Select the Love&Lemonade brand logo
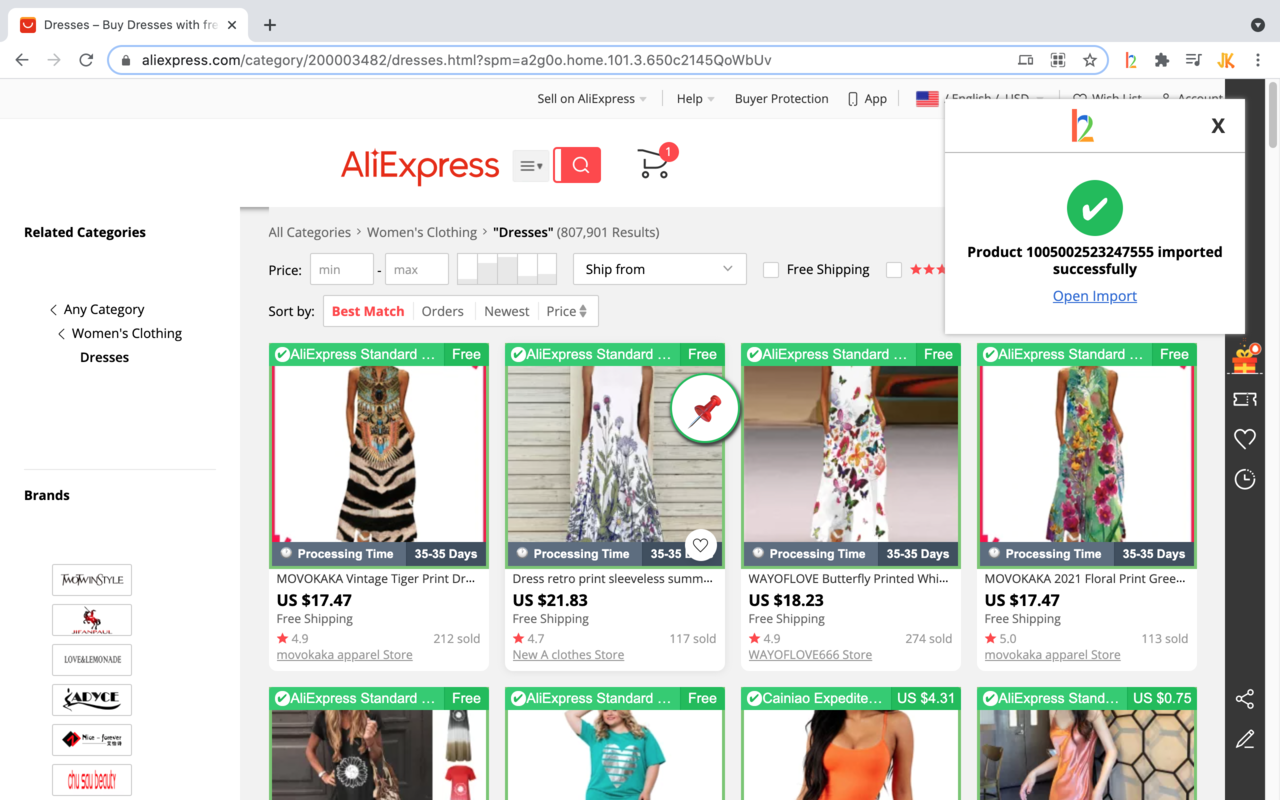Image resolution: width=1280 pixels, height=800 pixels. [92, 660]
